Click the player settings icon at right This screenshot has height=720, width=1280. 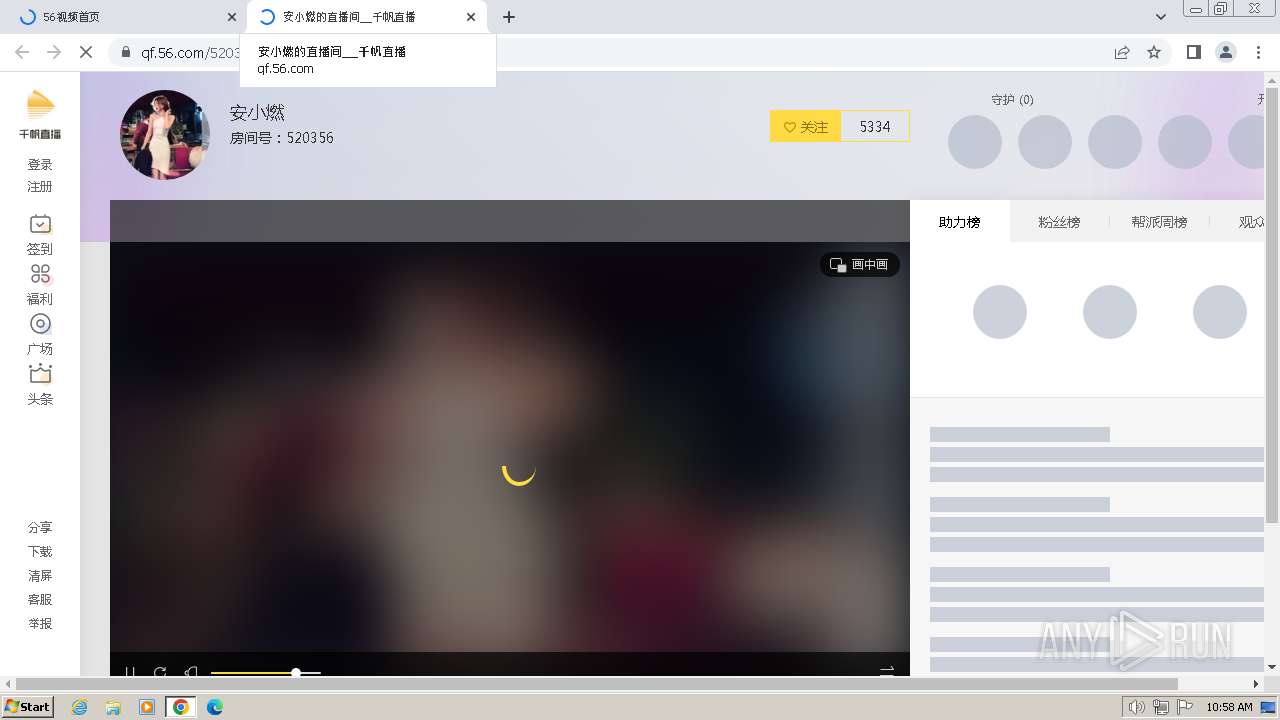[x=886, y=671]
